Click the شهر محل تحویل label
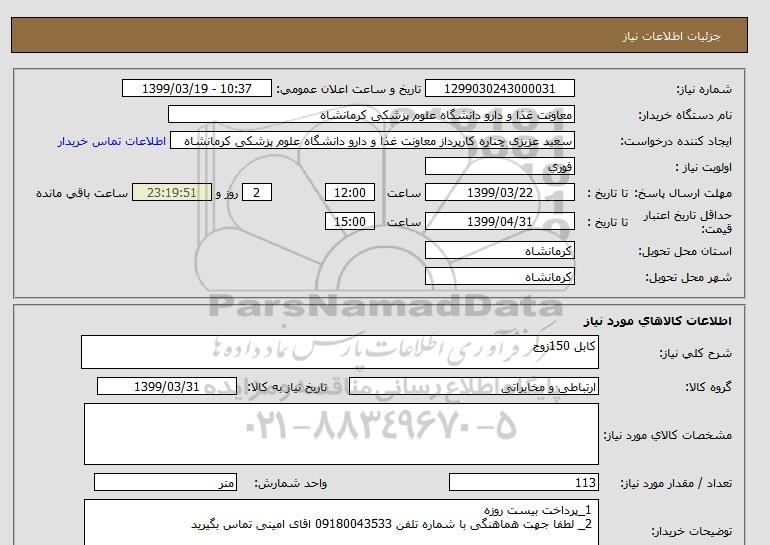770x545 pixels. point(688,277)
